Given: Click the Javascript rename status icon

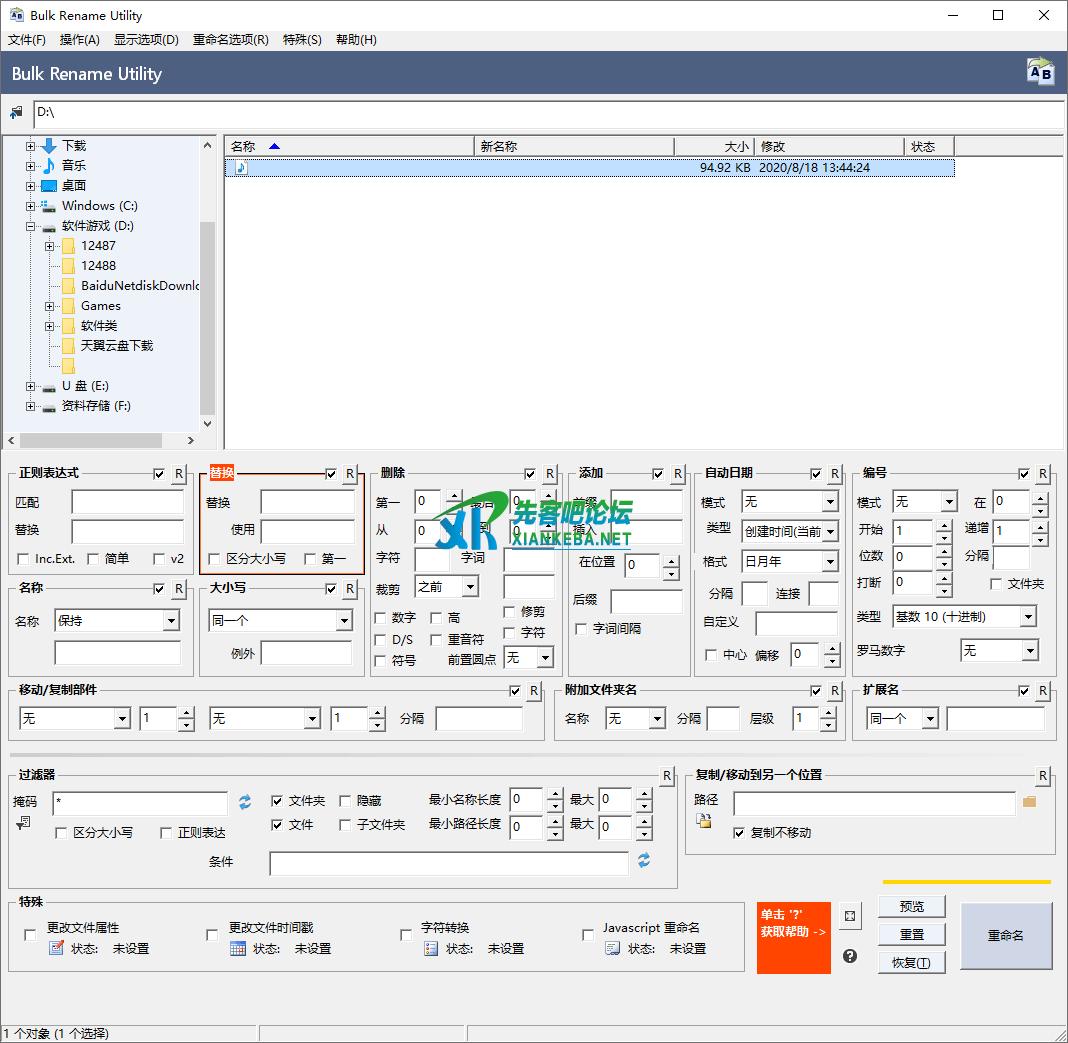Looking at the screenshot, I should click(613, 948).
